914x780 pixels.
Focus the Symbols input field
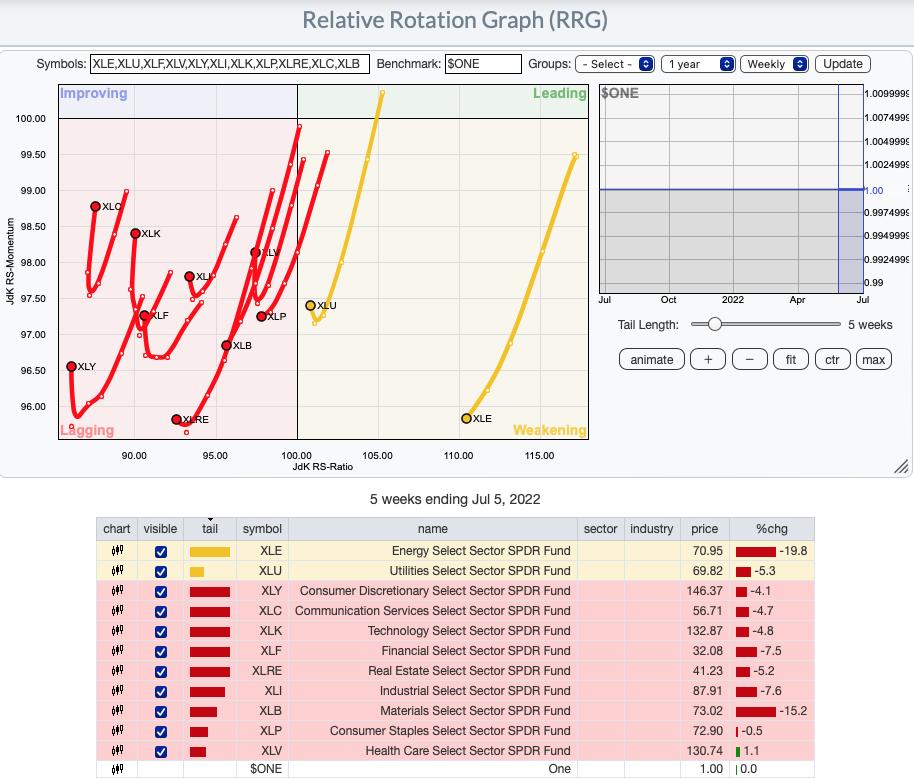(x=230, y=64)
